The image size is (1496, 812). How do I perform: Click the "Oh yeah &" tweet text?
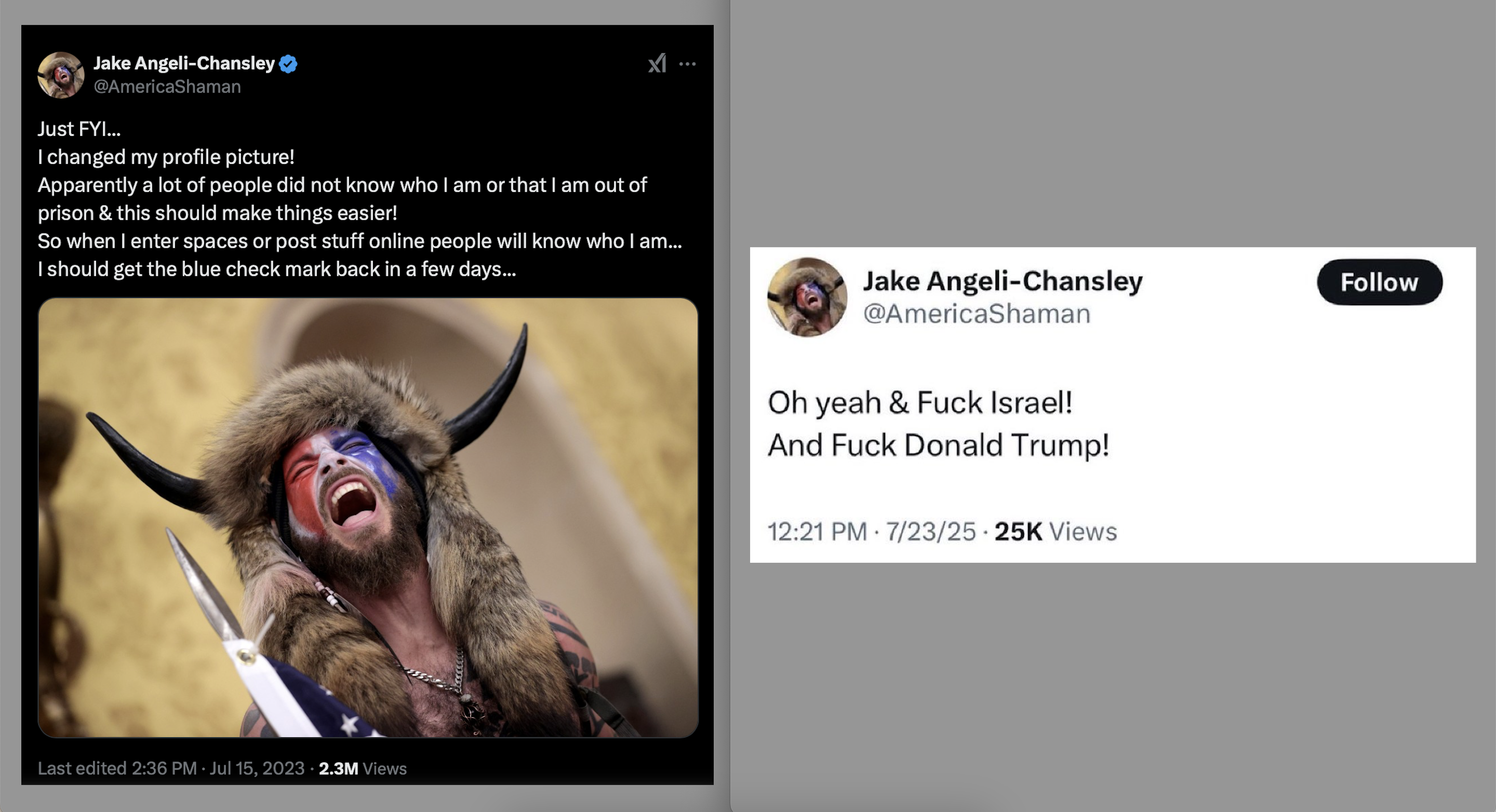coord(919,402)
